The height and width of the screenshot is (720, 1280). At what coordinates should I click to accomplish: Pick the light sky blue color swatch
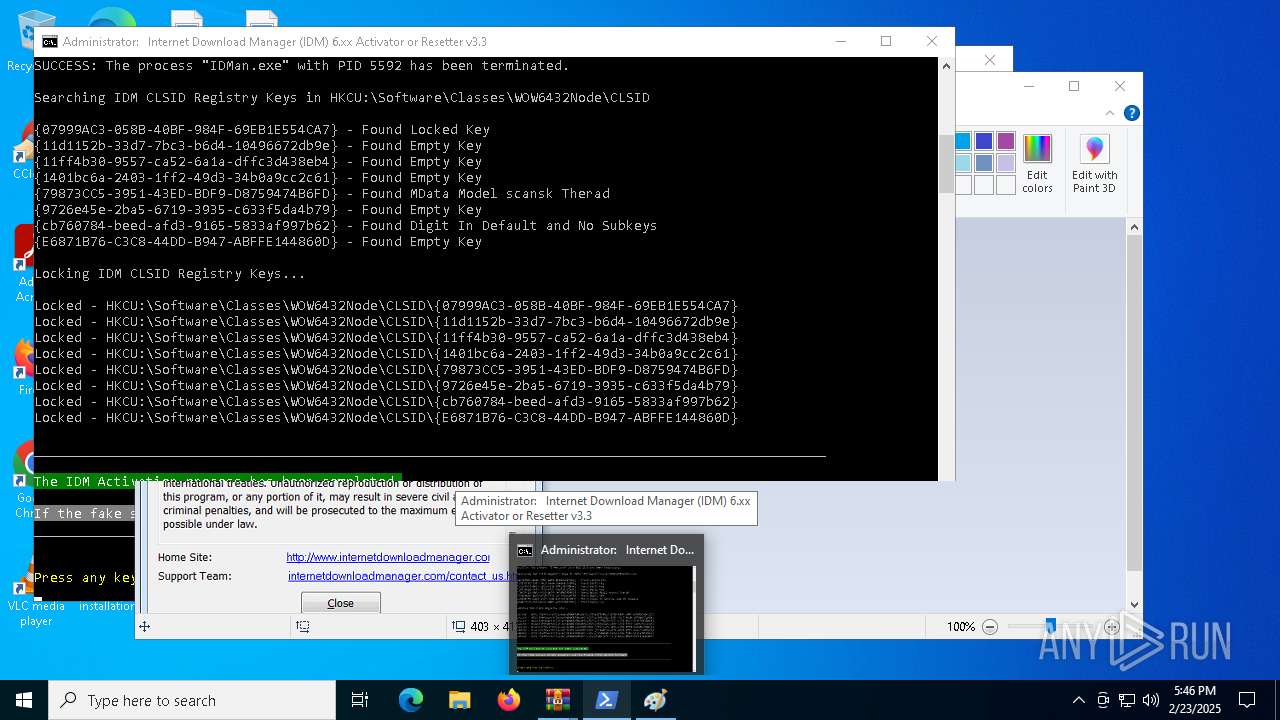click(963, 163)
